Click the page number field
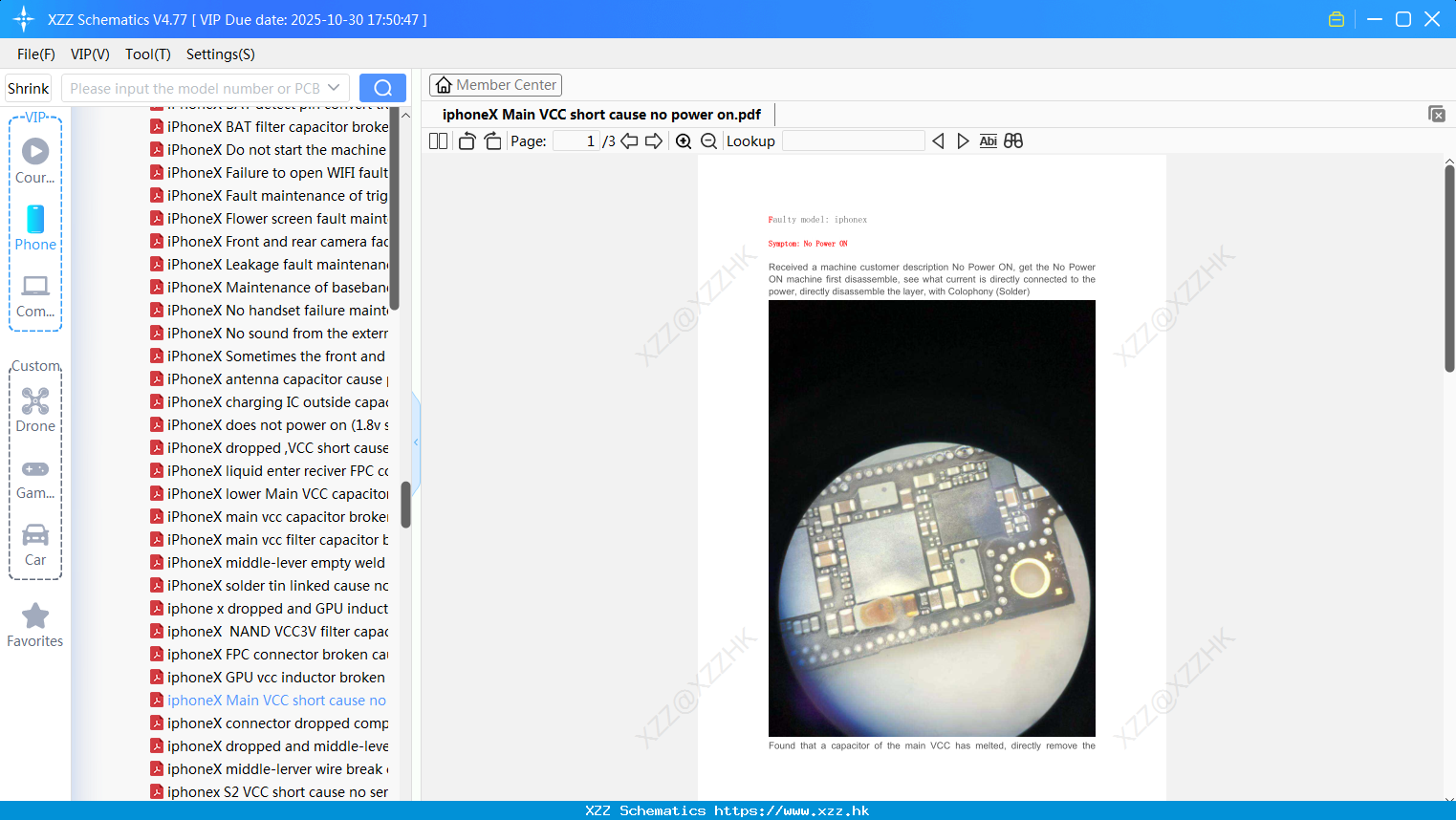 pos(576,140)
